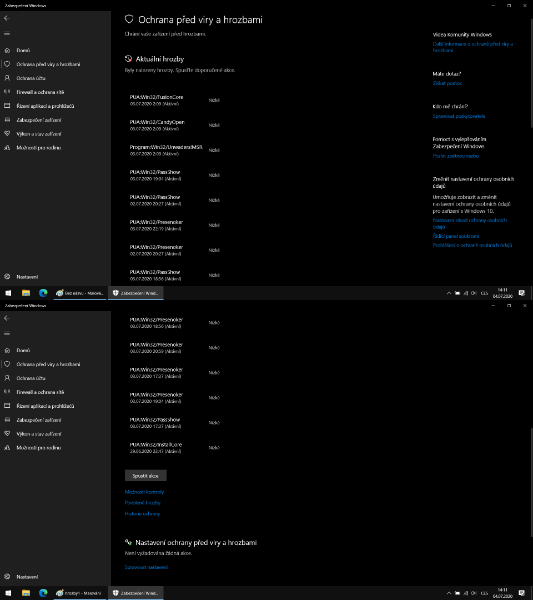Select Řízení aplikací a prohlížečů in lower sidebar

point(45,406)
